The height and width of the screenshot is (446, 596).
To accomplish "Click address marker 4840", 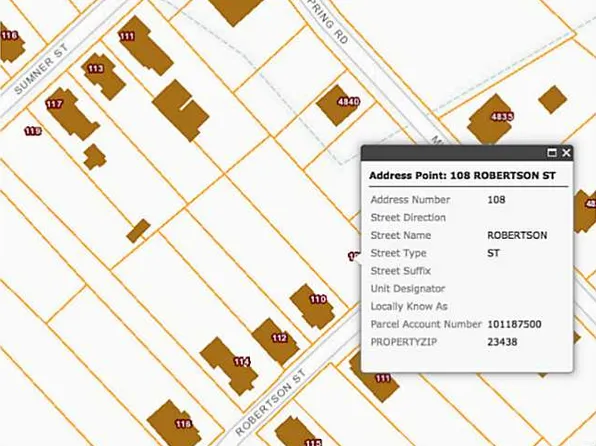I will click(x=348, y=102).
